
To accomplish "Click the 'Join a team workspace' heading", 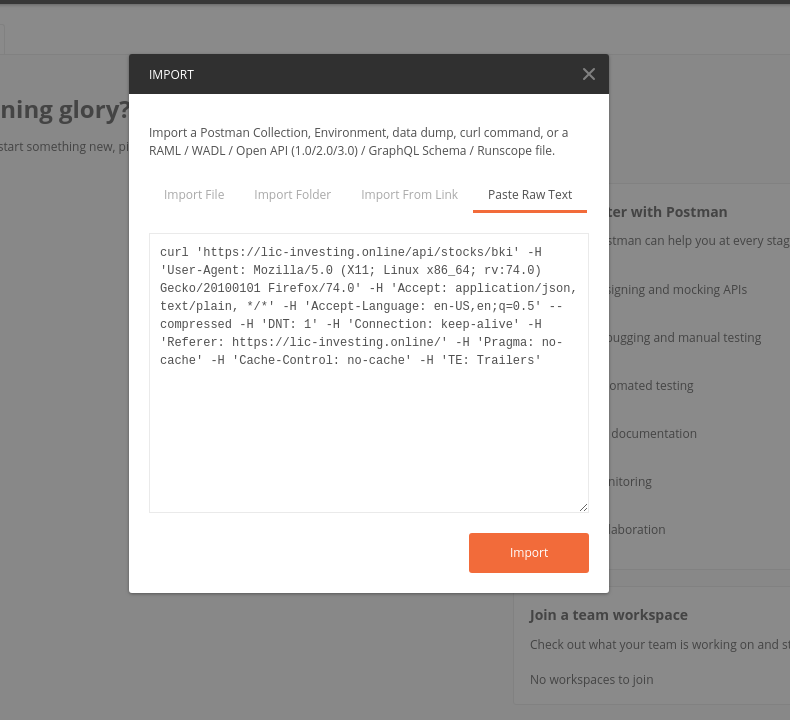I will pyautogui.click(x=608, y=615).
